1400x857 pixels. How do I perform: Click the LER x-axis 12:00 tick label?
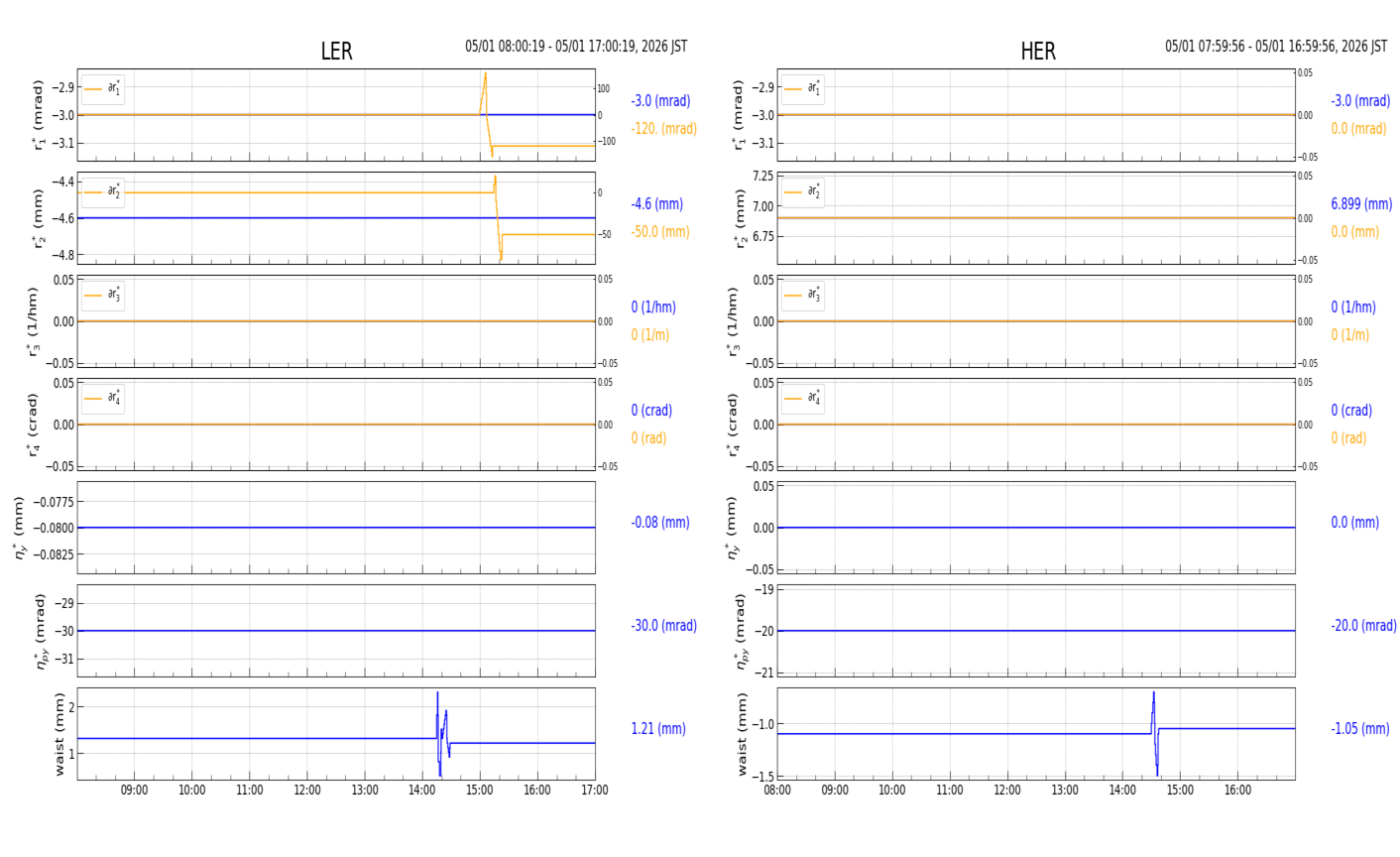tap(307, 791)
